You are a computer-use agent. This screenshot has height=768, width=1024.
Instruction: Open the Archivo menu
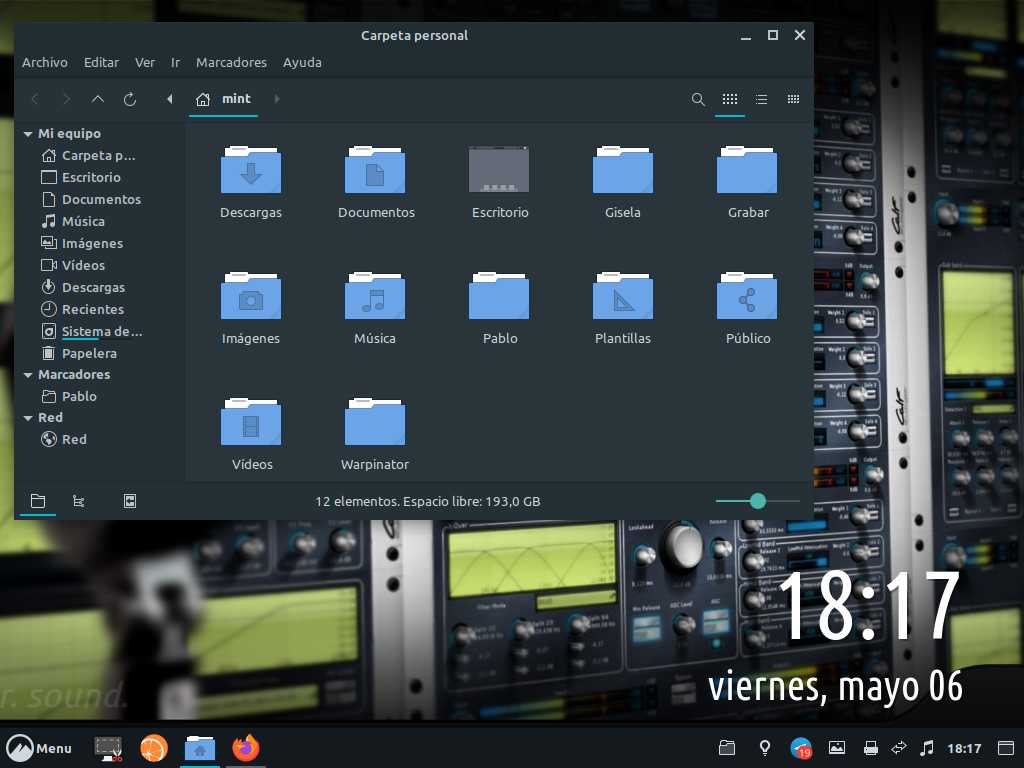tap(45, 62)
